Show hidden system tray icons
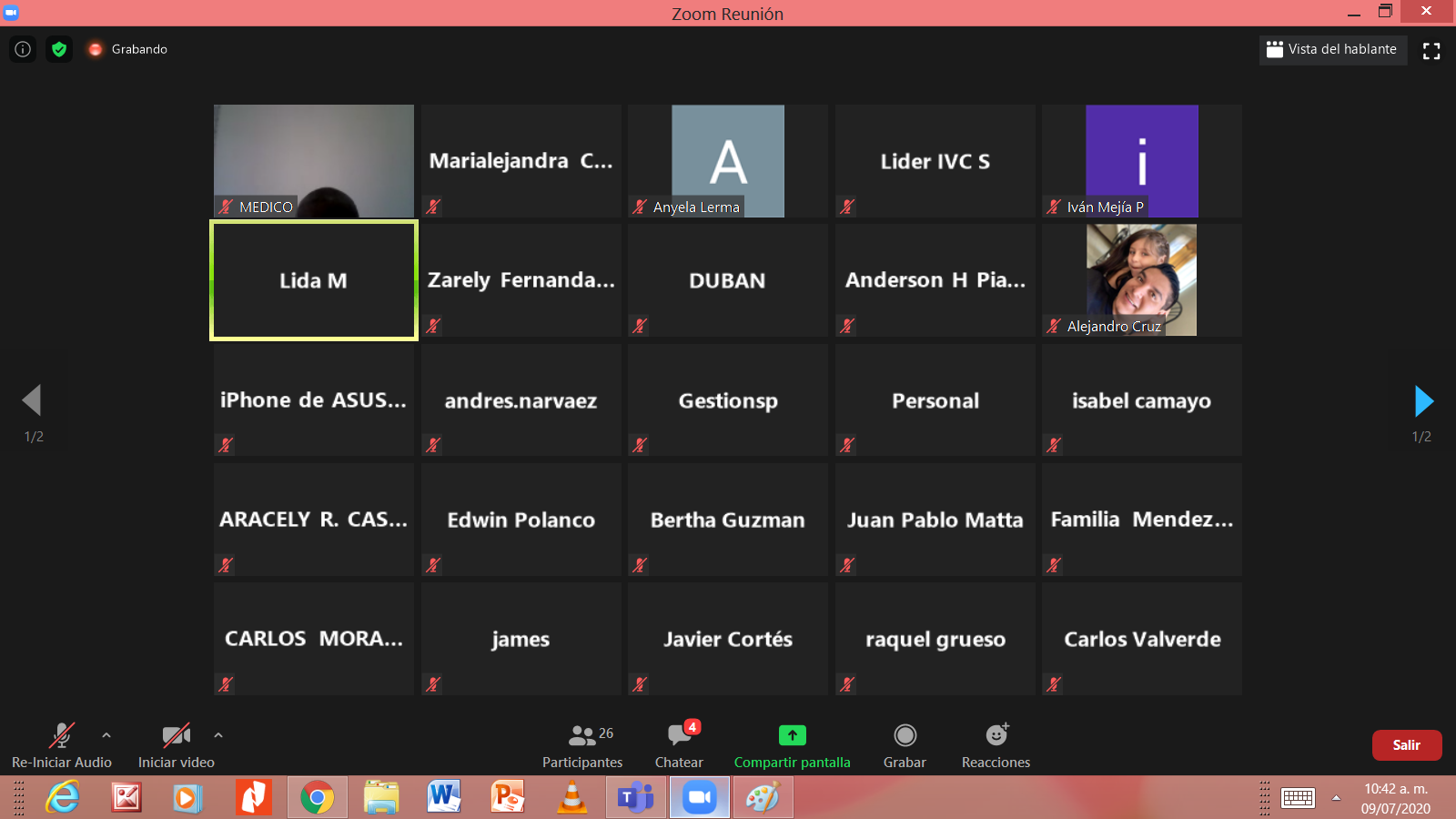The image size is (1456, 819). (x=1336, y=798)
